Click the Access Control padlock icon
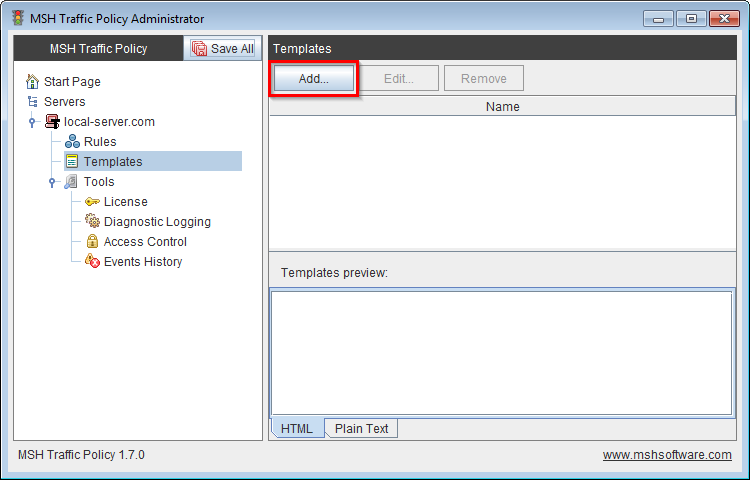This screenshot has width=750, height=480. [x=92, y=241]
